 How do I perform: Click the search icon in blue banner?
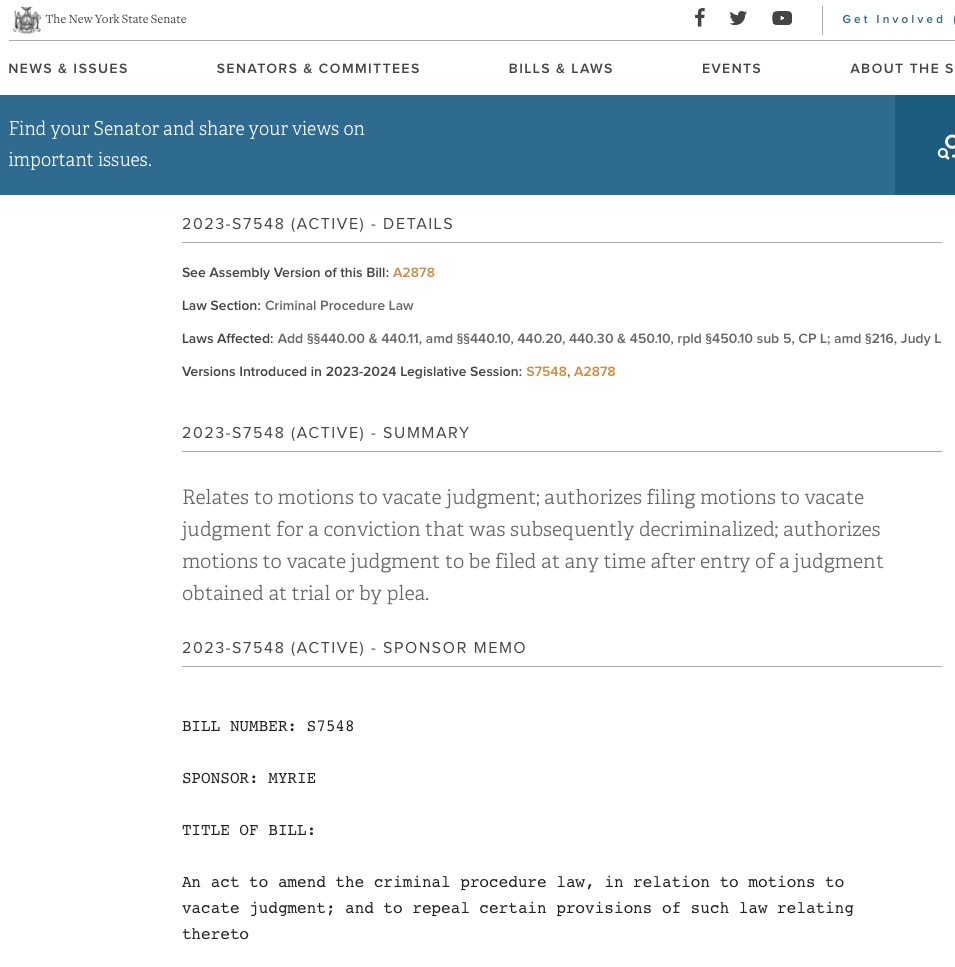click(944, 147)
